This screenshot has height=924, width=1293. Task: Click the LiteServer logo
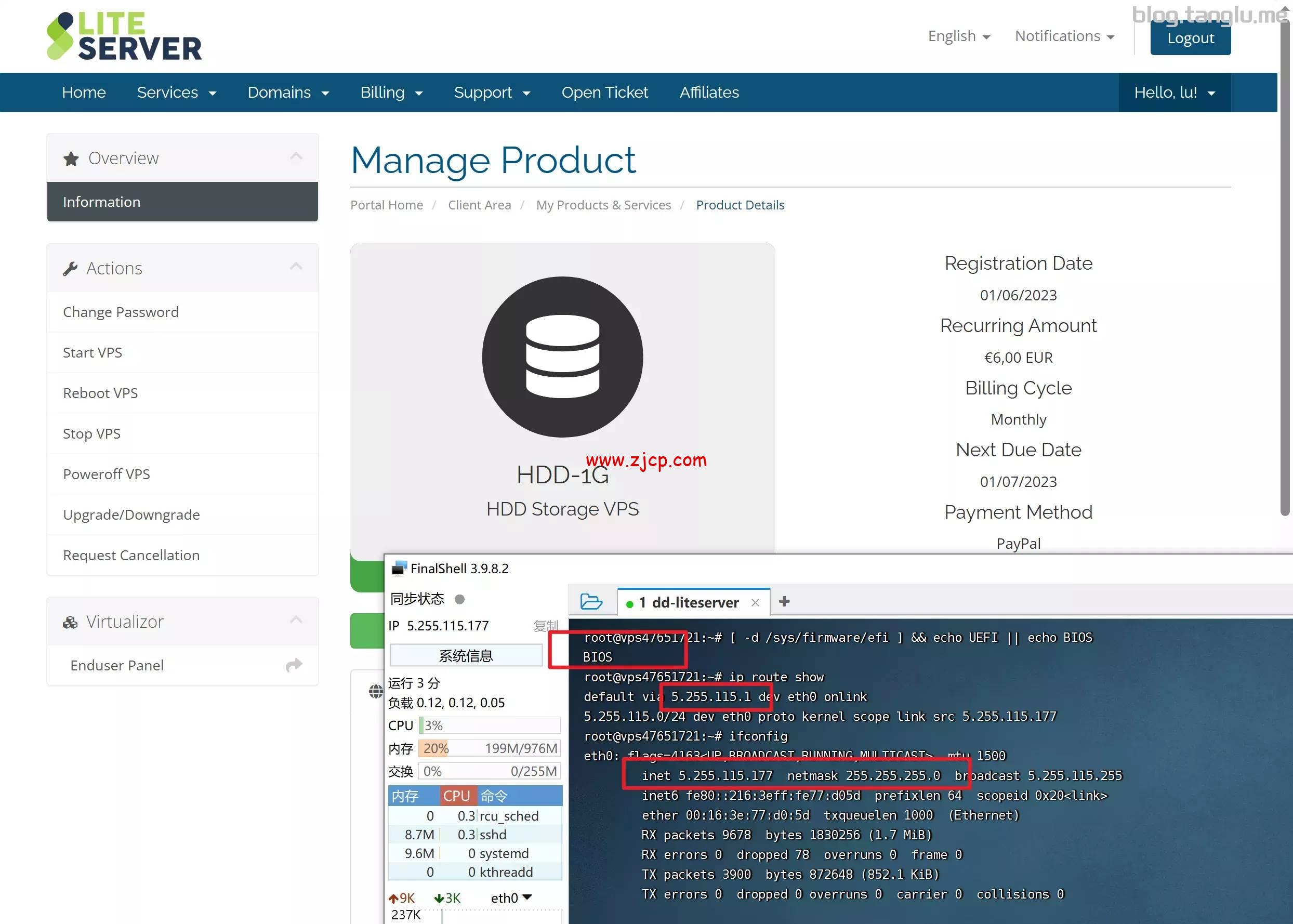tap(124, 36)
